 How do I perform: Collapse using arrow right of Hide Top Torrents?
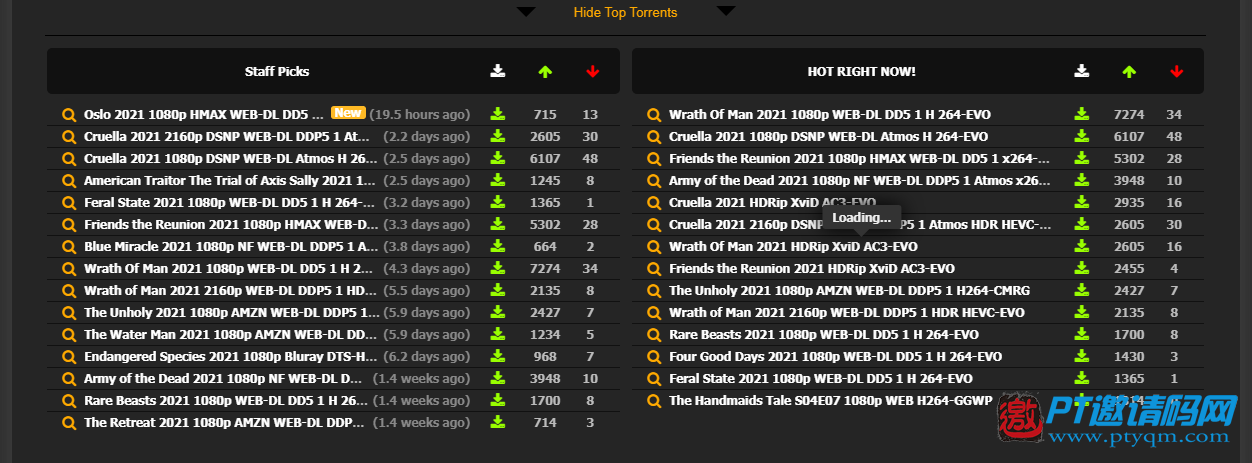tap(726, 12)
